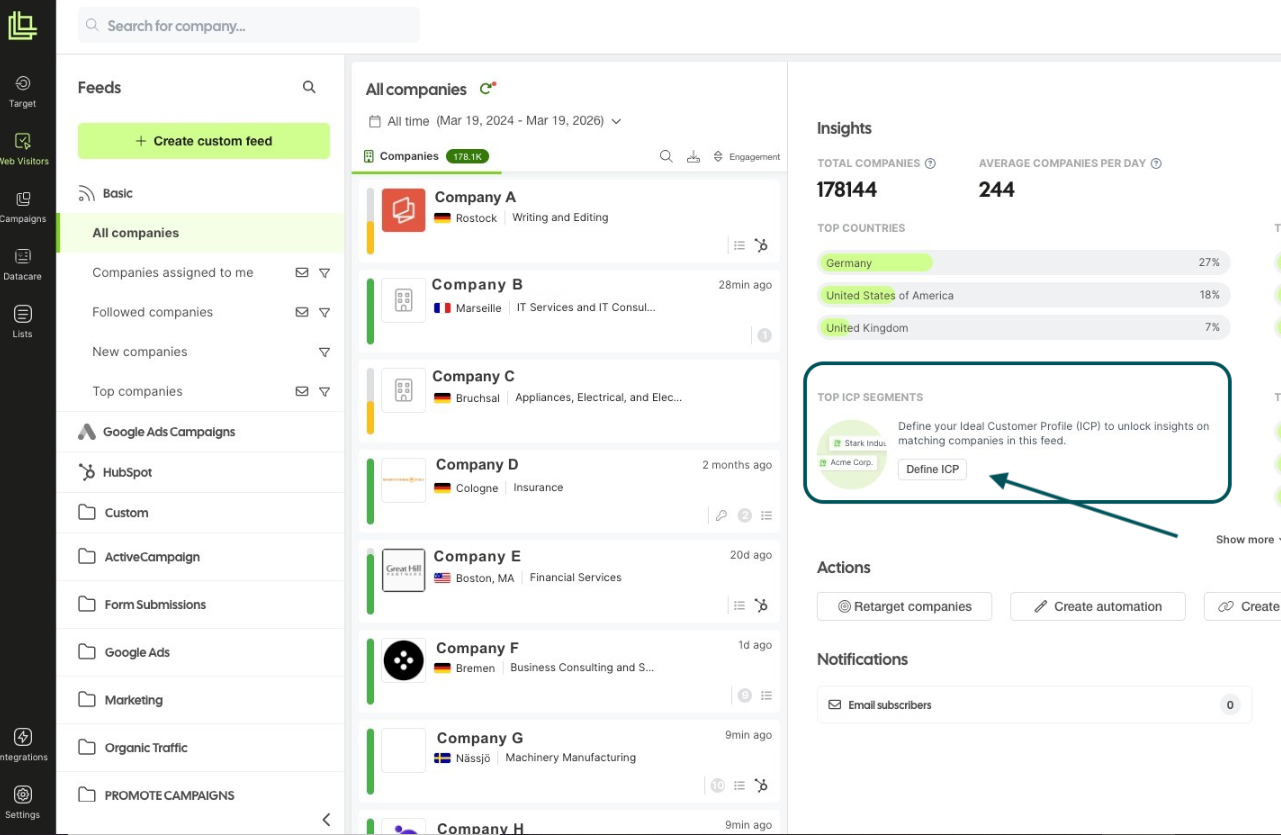
Task: Click key icon on Company D card
Action: (721, 516)
